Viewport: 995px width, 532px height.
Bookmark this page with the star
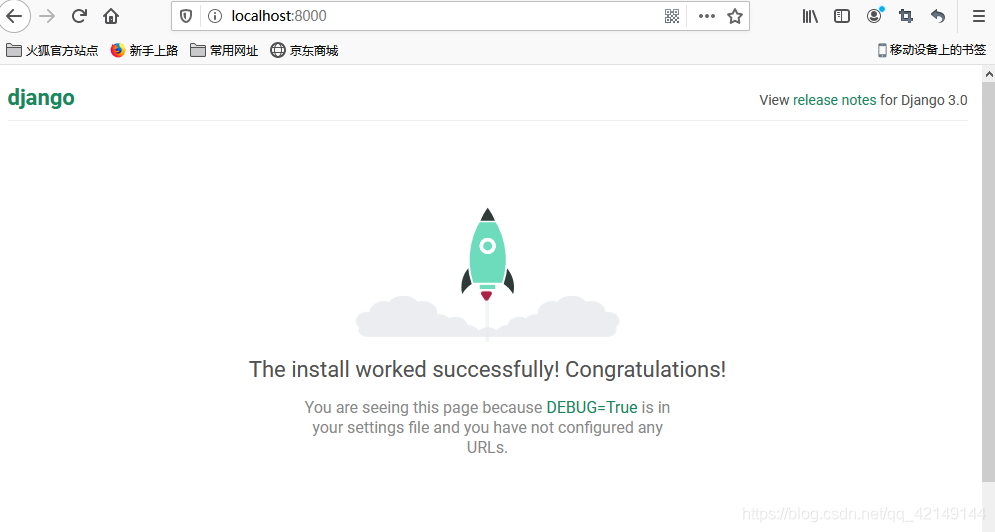tap(735, 16)
